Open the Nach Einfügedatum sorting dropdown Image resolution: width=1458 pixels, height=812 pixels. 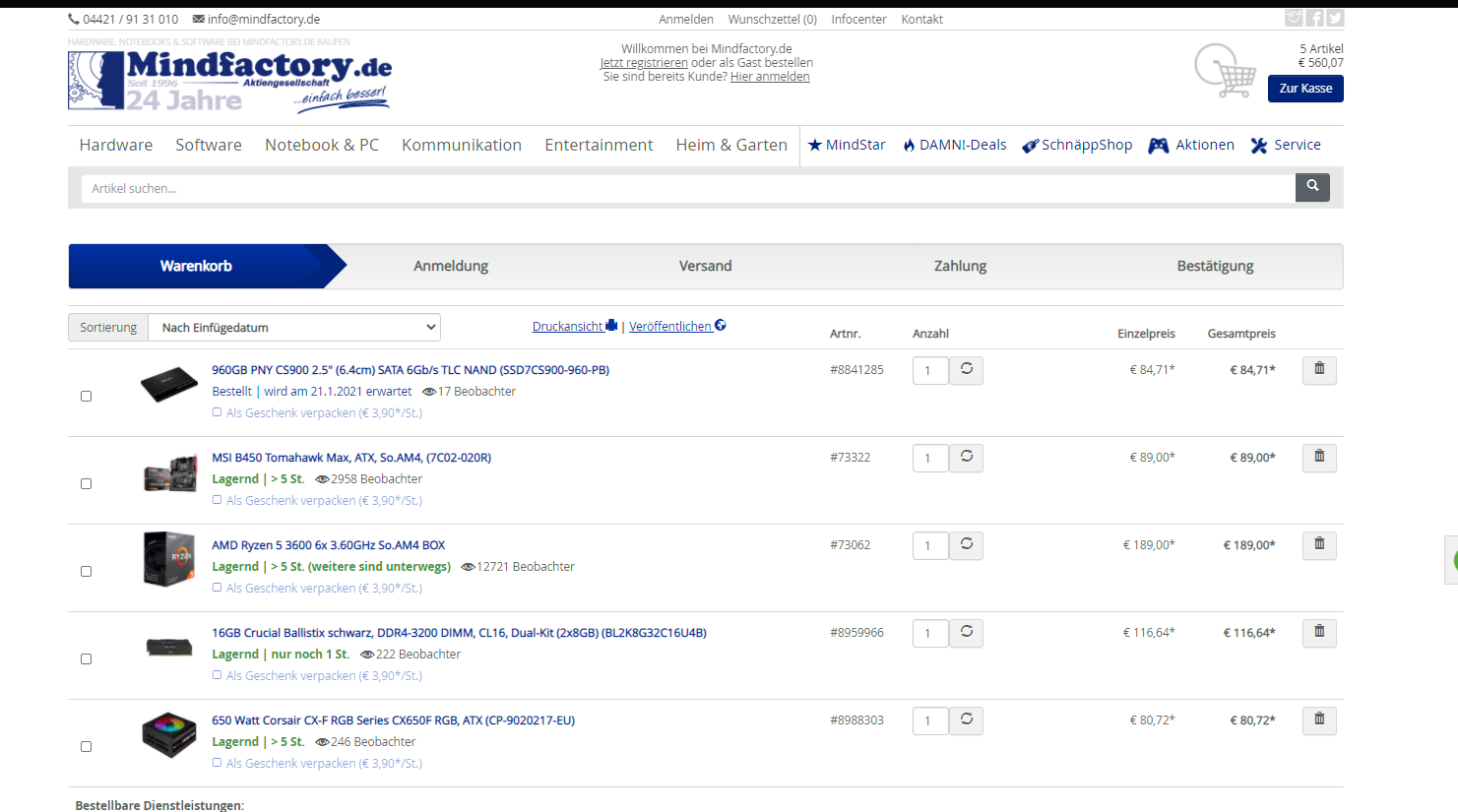point(294,328)
